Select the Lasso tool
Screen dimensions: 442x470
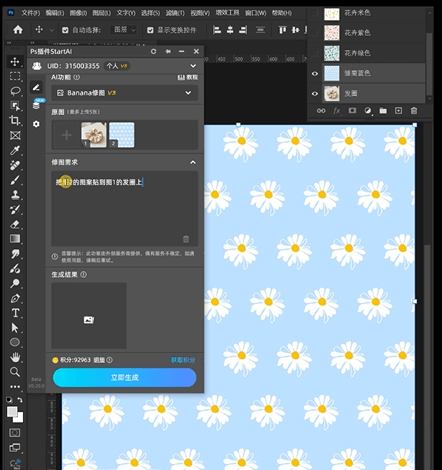(x=15, y=91)
